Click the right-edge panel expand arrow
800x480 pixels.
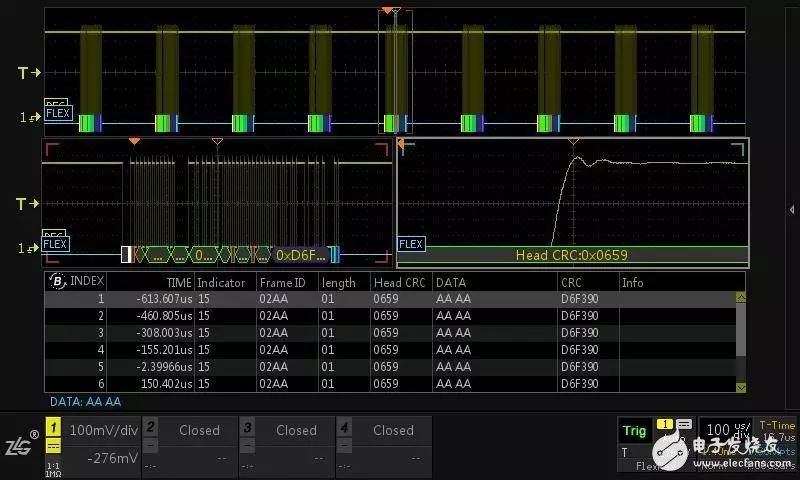click(792, 209)
